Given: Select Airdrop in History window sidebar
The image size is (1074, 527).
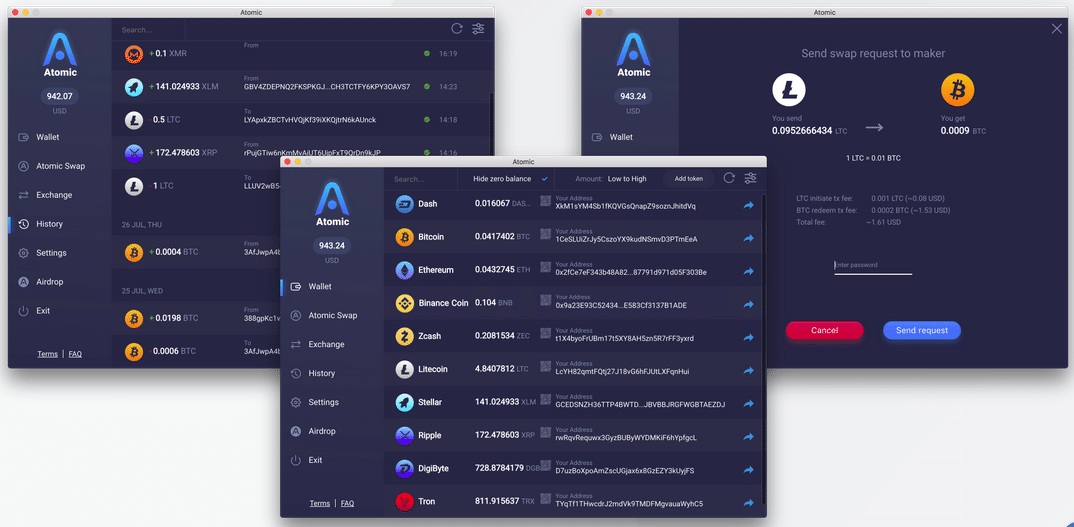Looking at the screenshot, I should click(x=49, y=282).
